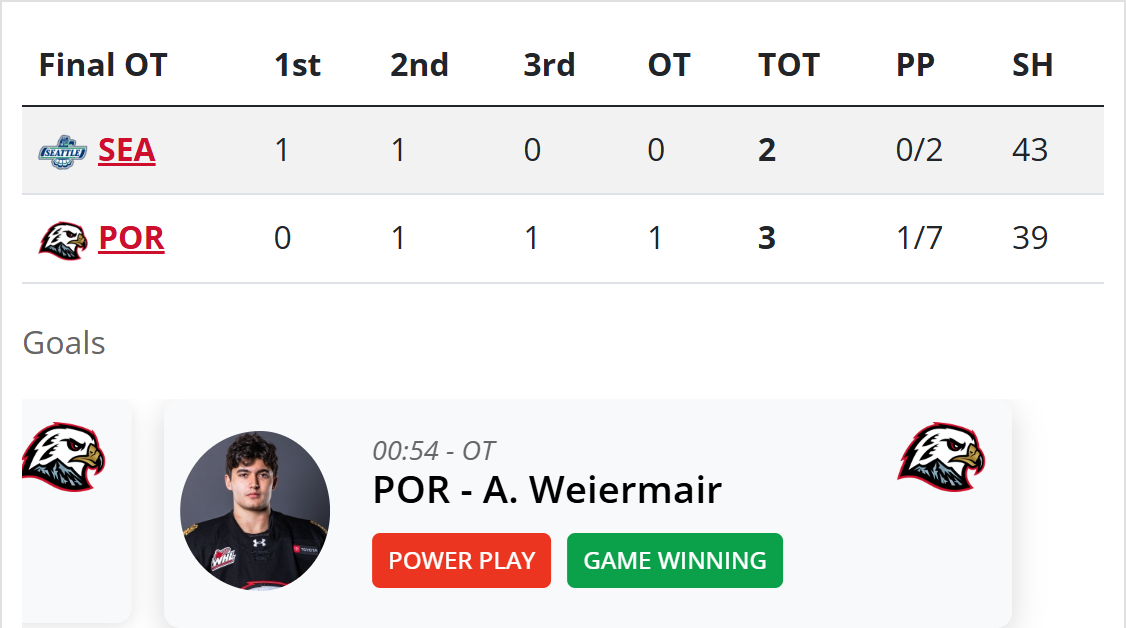Viewport: 1126px width, 628px height.
Task: Click the SH column header
Action: 1032,65
